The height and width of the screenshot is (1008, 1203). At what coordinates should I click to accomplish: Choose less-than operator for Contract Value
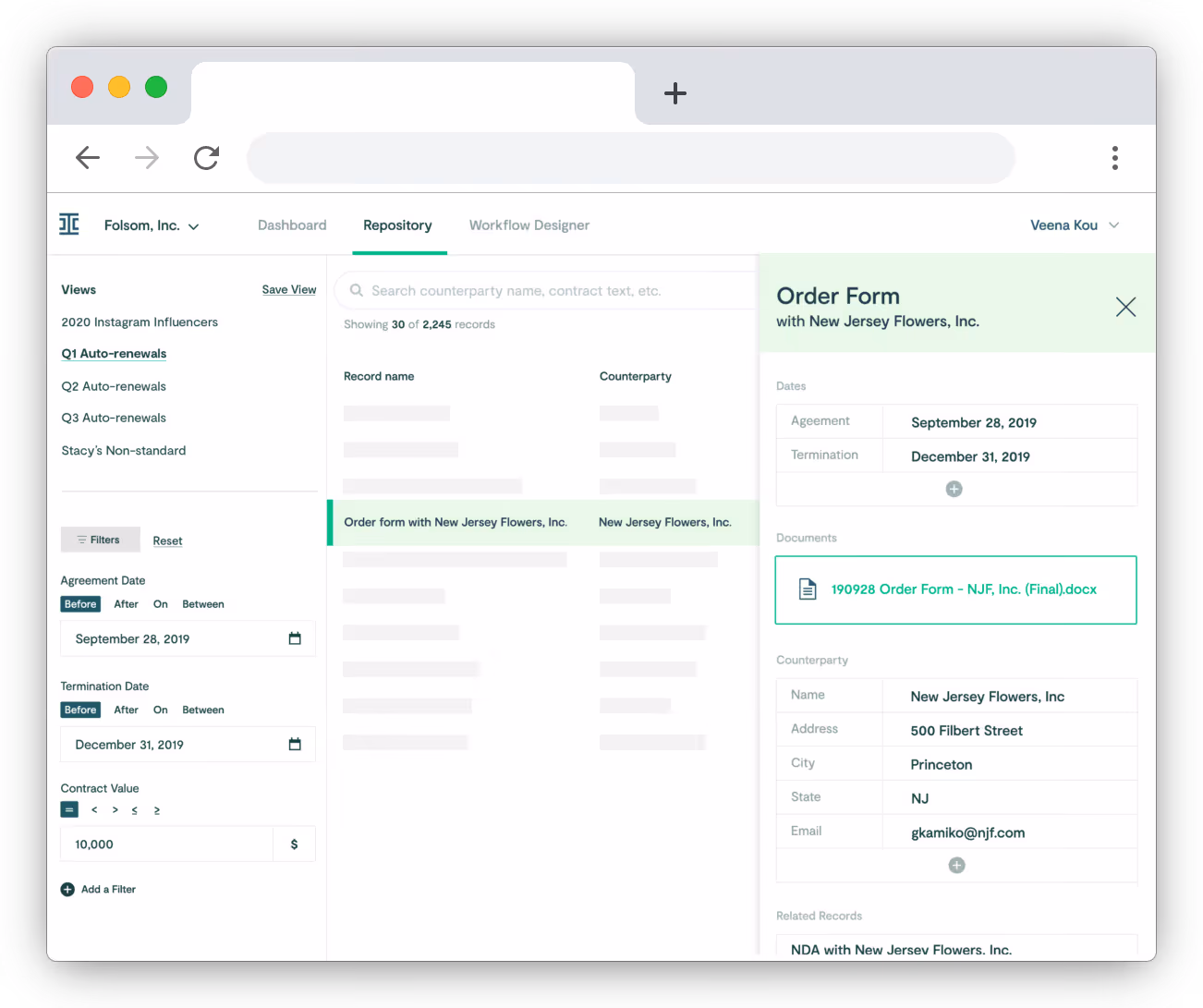click(x=94, y=809)
